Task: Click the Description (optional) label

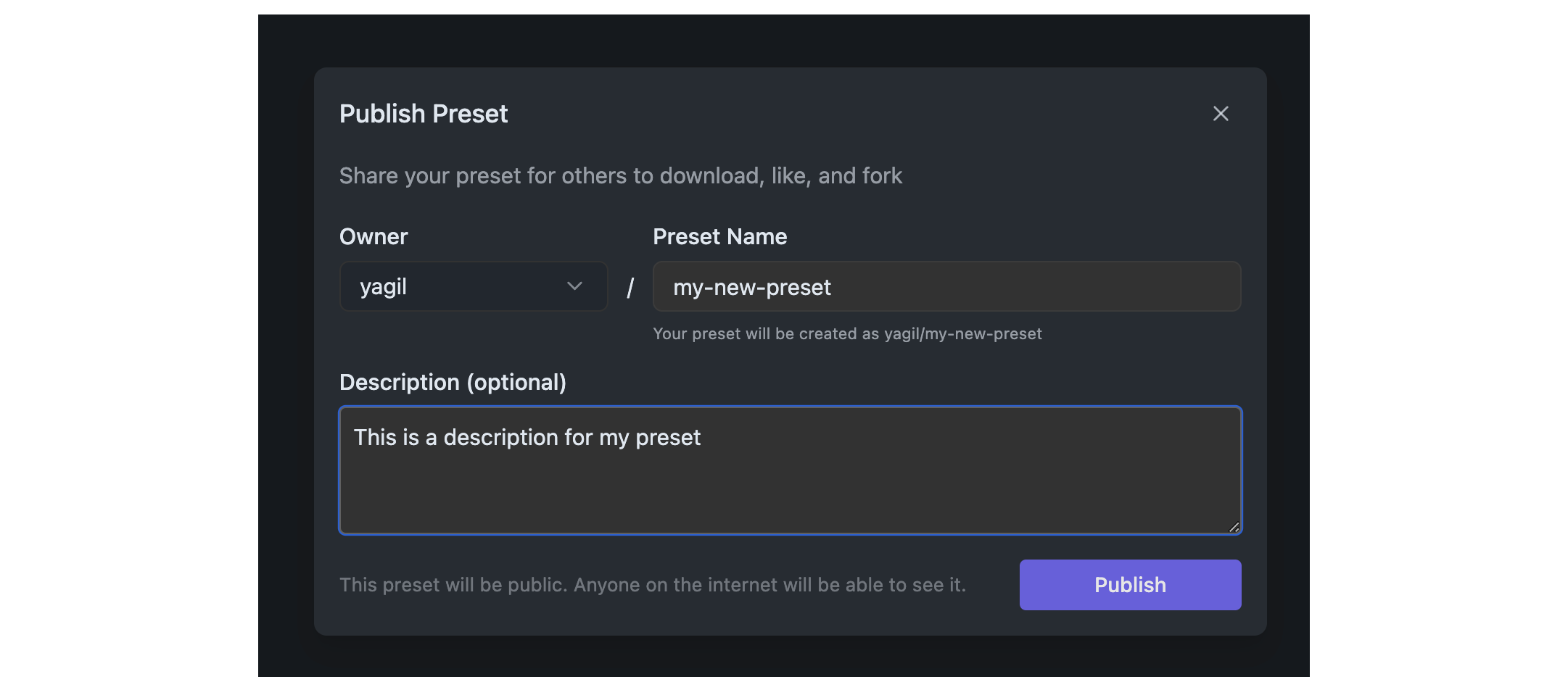Action: click(x=453, y=383)
